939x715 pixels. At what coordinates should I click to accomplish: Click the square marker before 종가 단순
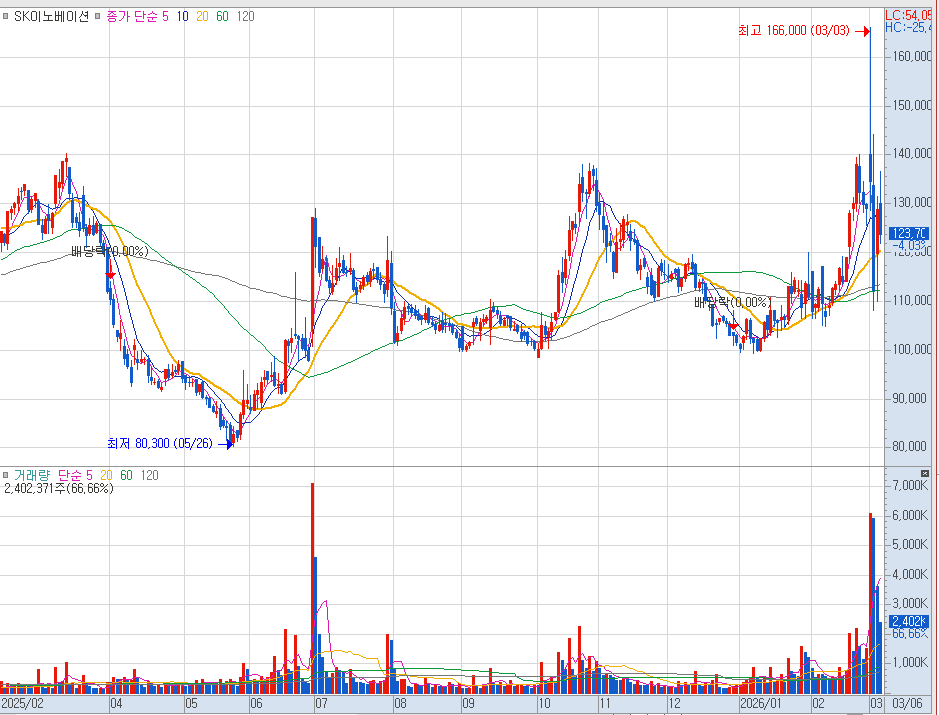pos(98,17)
